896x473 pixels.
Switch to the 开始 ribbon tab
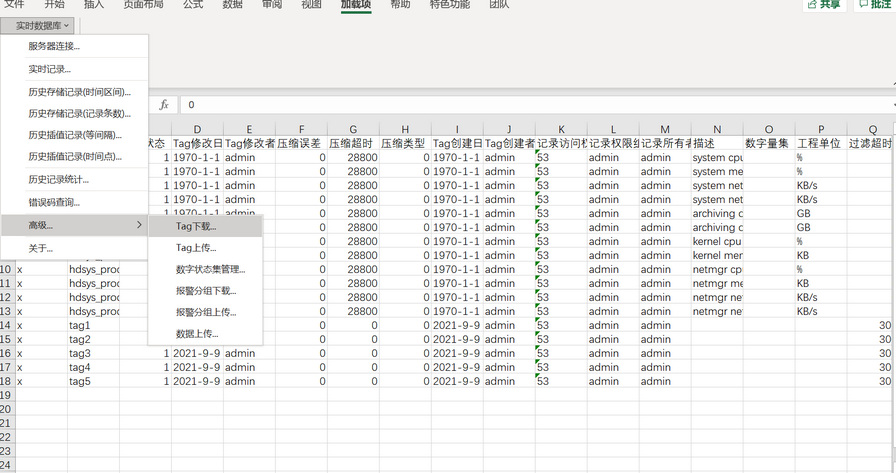click(x=54, y=5)
